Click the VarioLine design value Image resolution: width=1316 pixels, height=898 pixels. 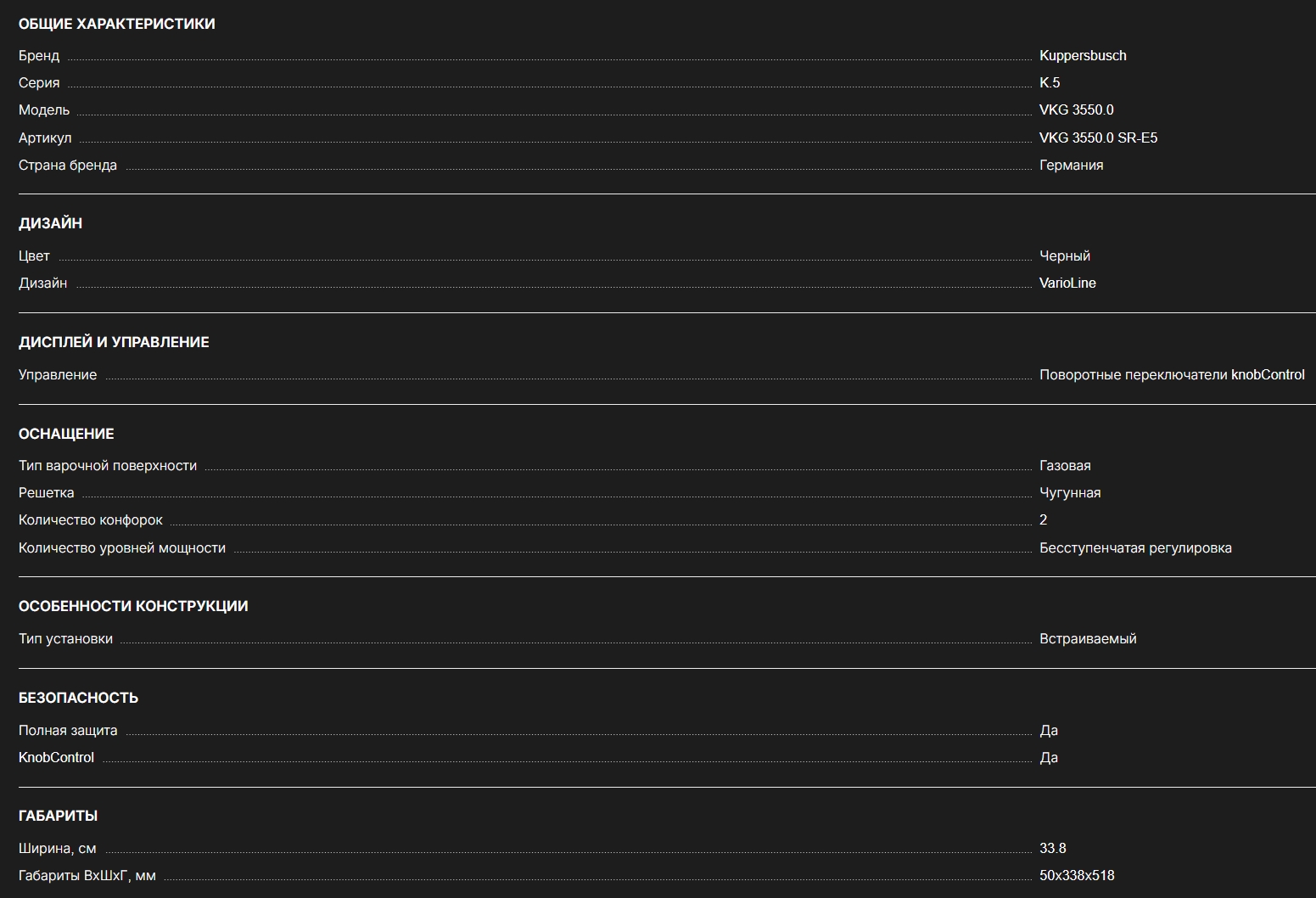[x=1067, y=283]
